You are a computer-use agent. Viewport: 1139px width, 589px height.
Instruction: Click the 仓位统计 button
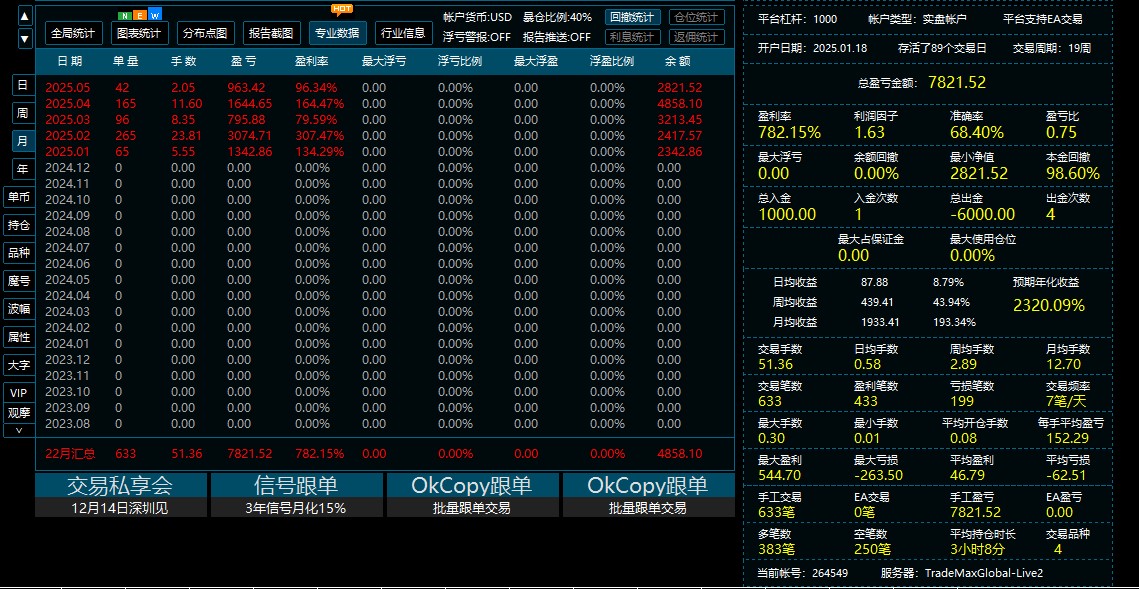(696, 17)
